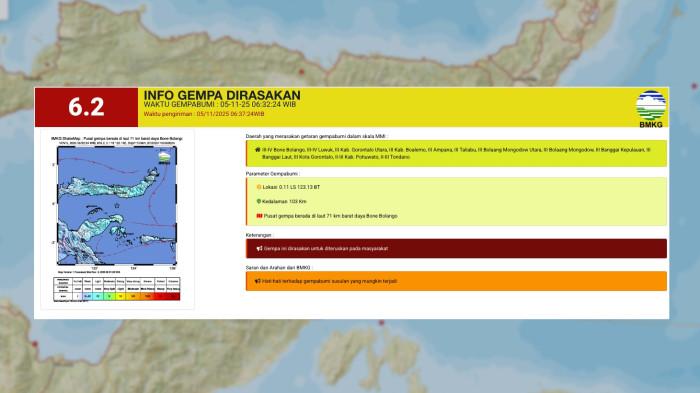Viewport: 700px width, 393px height.
Task: Click the 'Kedalaman: 103 Km' text
Action: click(284, 201)
